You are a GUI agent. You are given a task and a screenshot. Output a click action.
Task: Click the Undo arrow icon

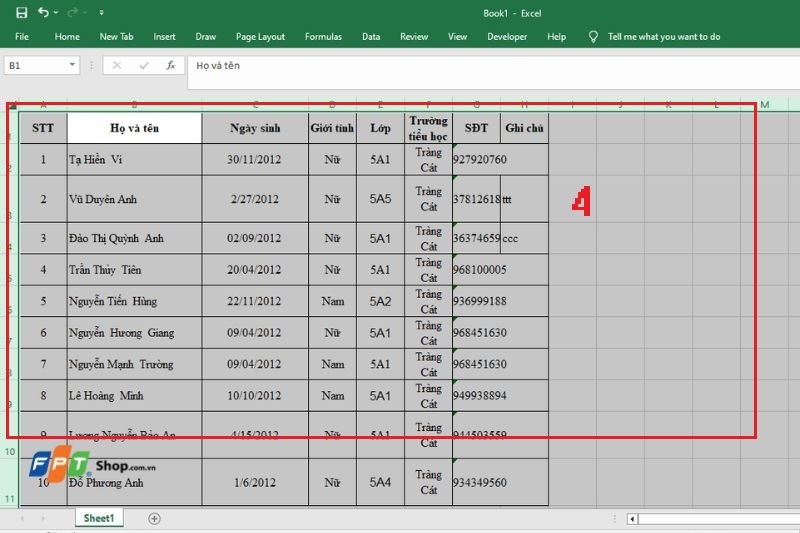[x=43, y=12]
